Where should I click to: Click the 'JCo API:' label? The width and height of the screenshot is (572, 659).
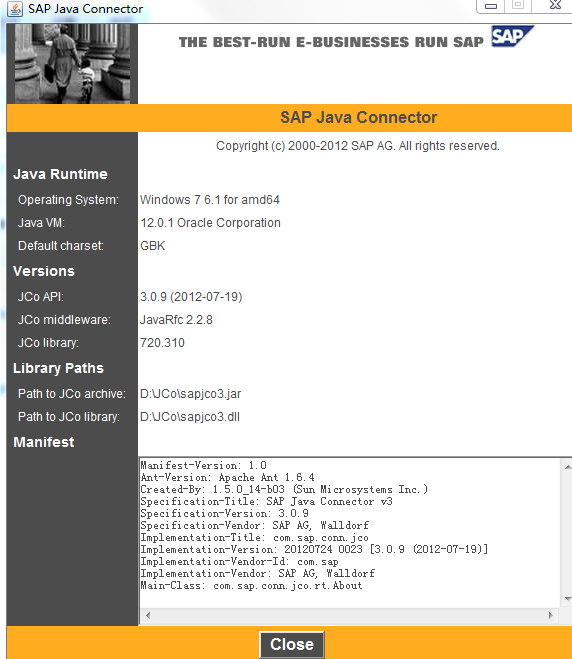pos(41,297)
